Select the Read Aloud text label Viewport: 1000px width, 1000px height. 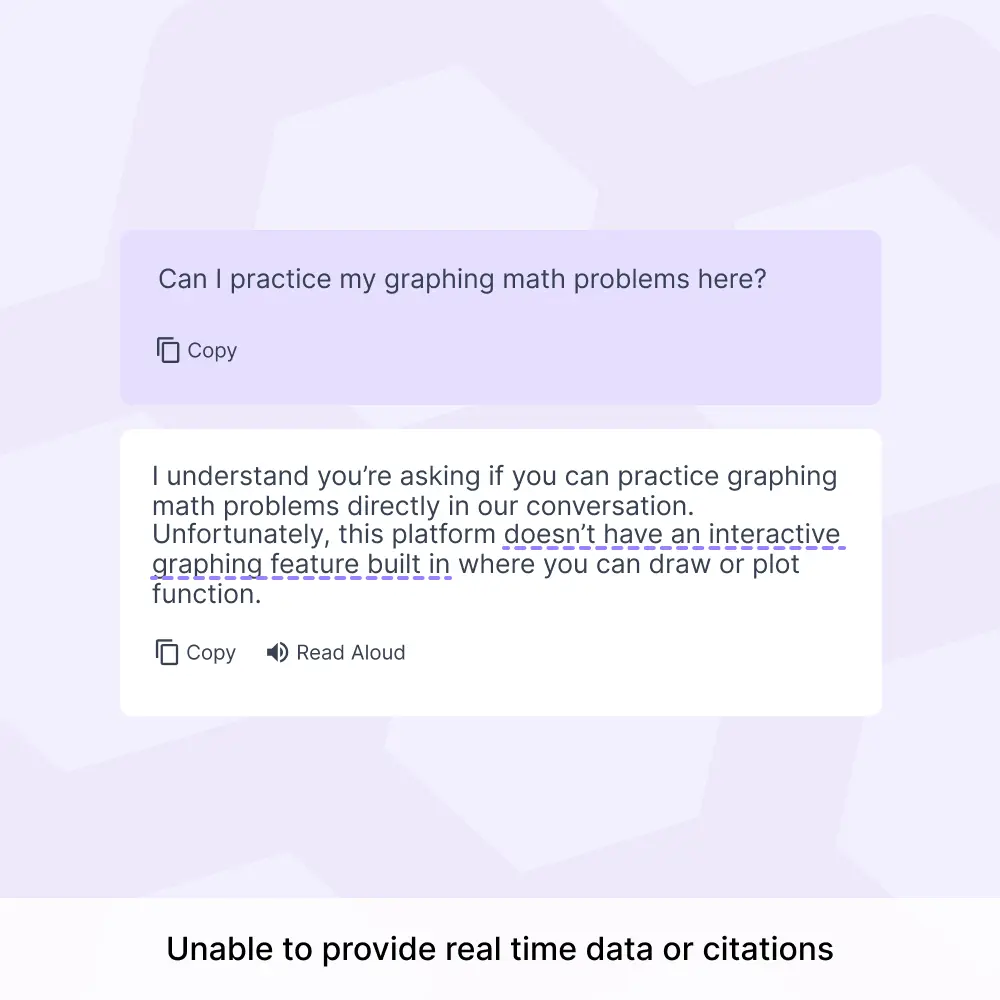click(x=351, y=652)
